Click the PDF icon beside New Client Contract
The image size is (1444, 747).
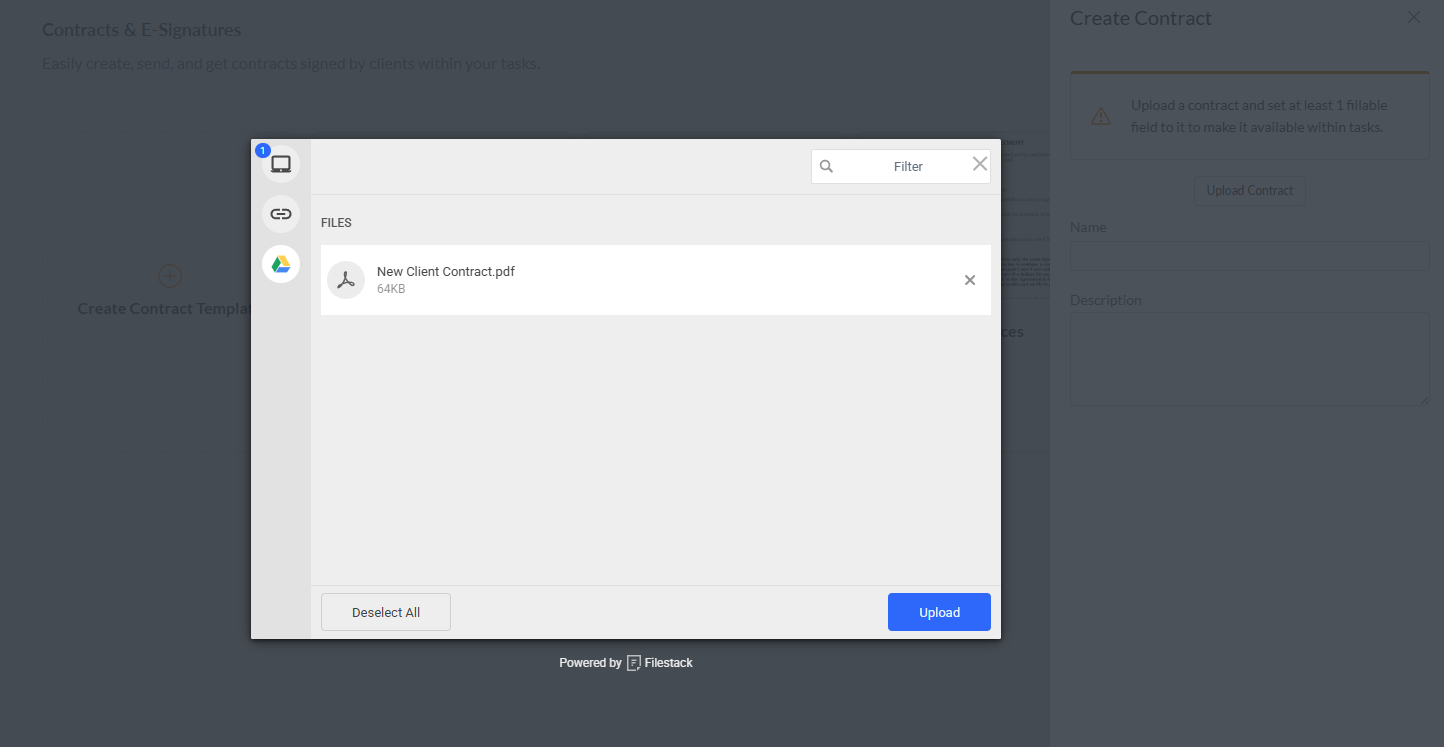click(346, 280)
